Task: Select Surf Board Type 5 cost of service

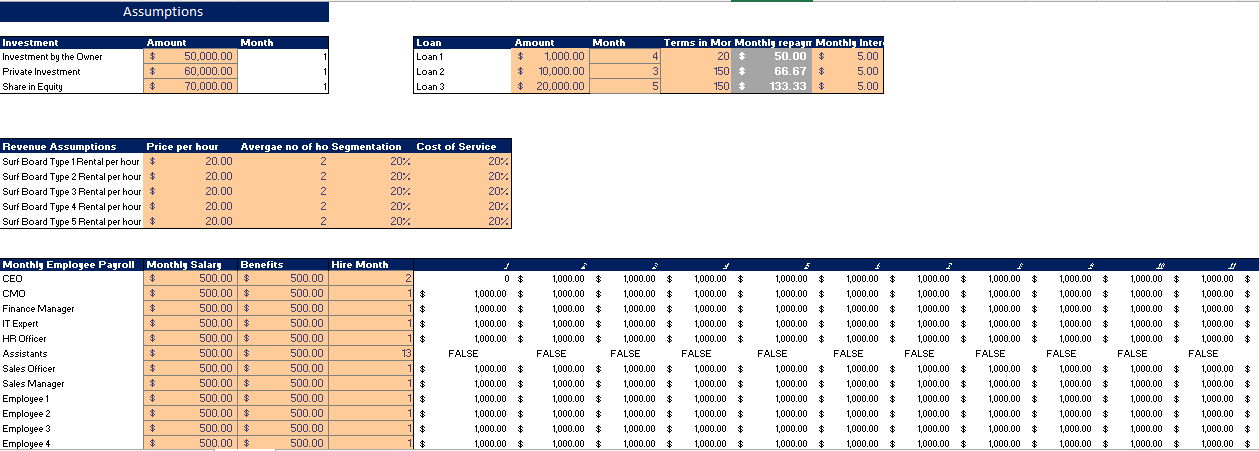Action: [x=461, y=221]
